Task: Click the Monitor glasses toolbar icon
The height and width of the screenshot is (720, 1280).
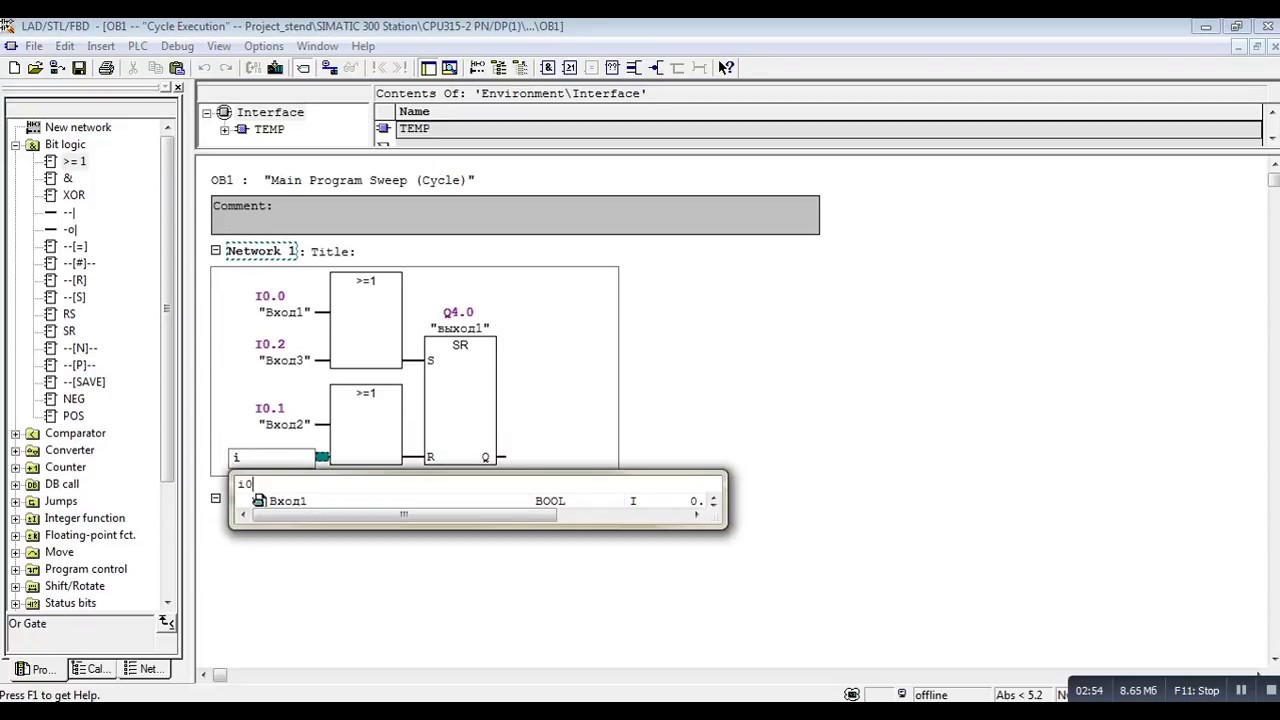Action: (350, 68)
